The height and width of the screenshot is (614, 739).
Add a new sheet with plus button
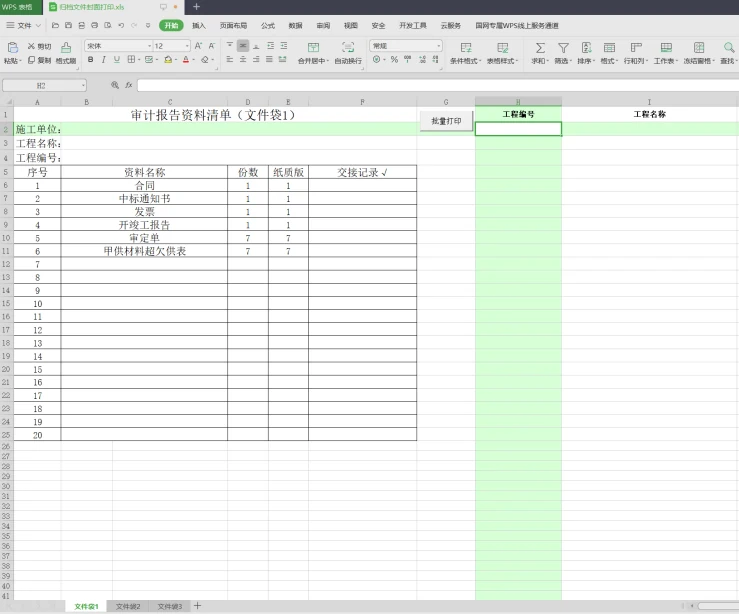(197, 606)
